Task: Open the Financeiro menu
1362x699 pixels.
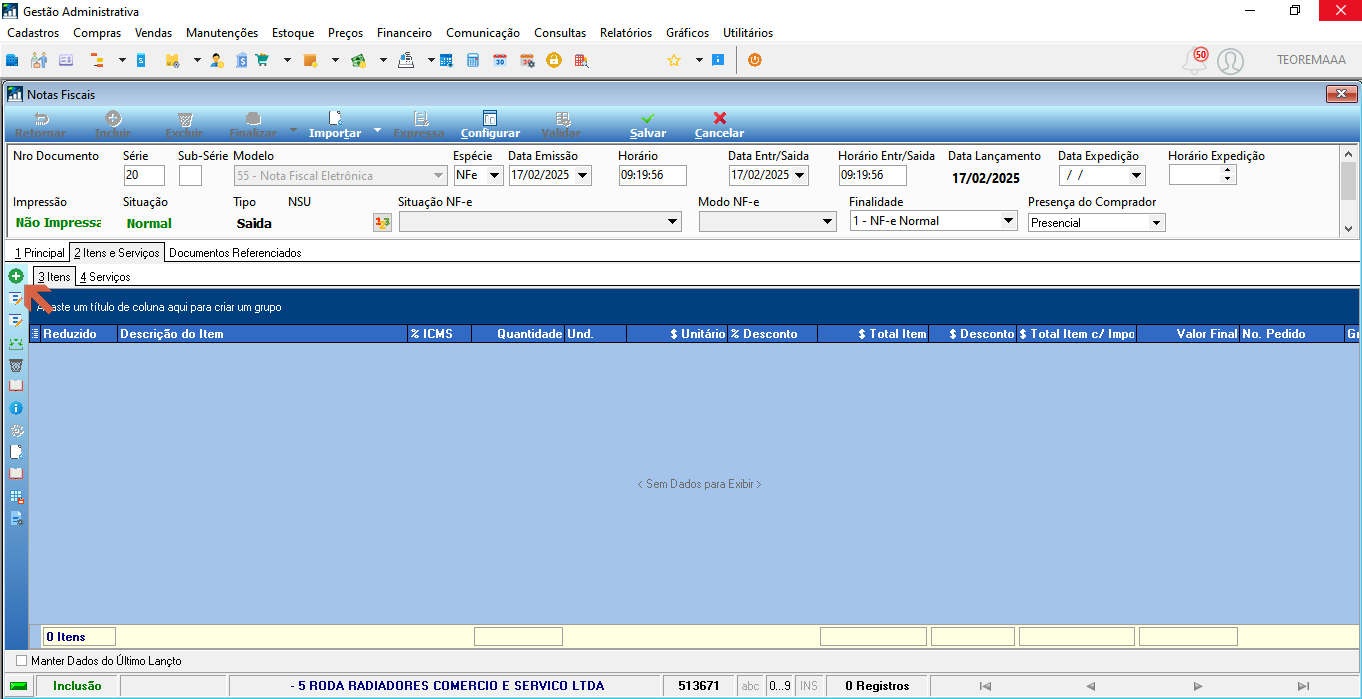Action: (404, 33)
